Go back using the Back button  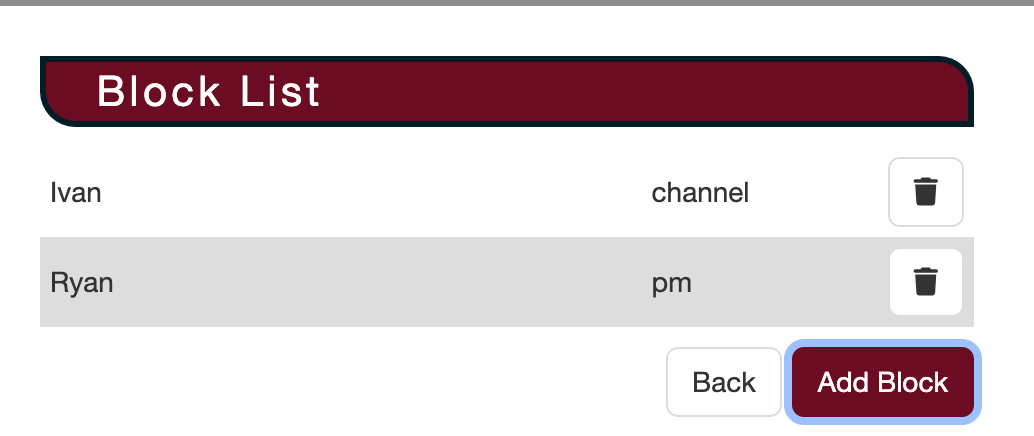(x=724, y=382)
